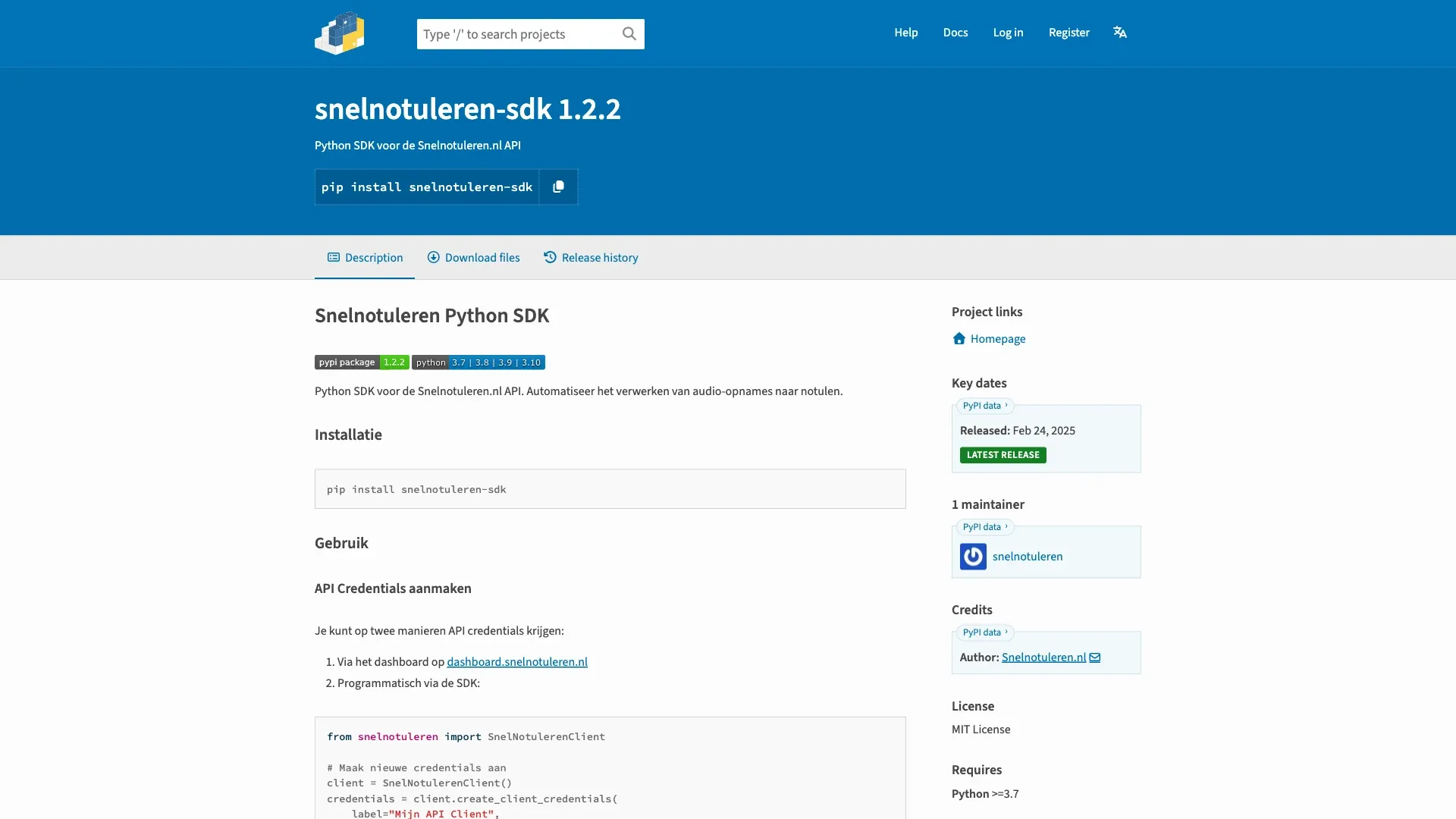
Task: Click the Project links heading
Action: pos(987,312)
